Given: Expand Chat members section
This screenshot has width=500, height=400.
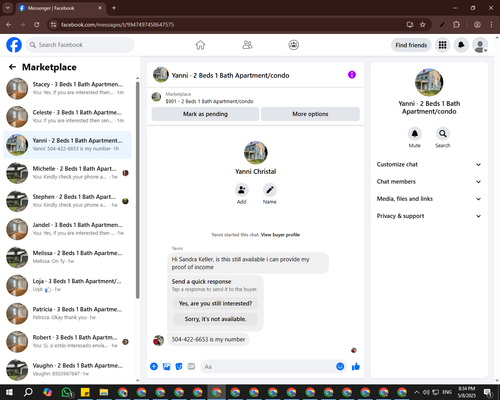Looking at the screenshot, I should [429, 182].
